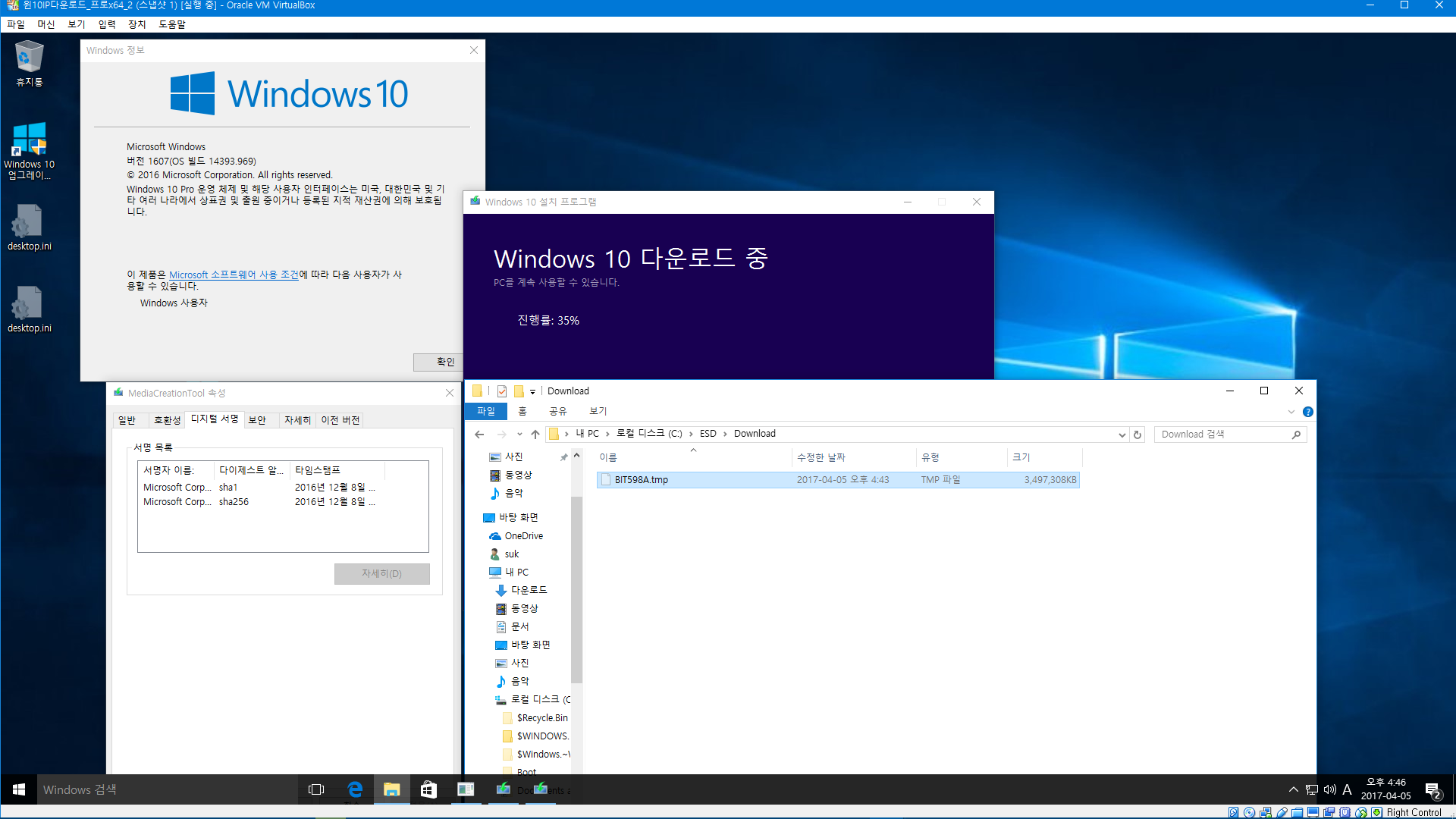Viewport: 1456px width, 819px height.
Task: Open Microsoft 소프트웨어 사용 조건 link
Action: pos(234,275)
